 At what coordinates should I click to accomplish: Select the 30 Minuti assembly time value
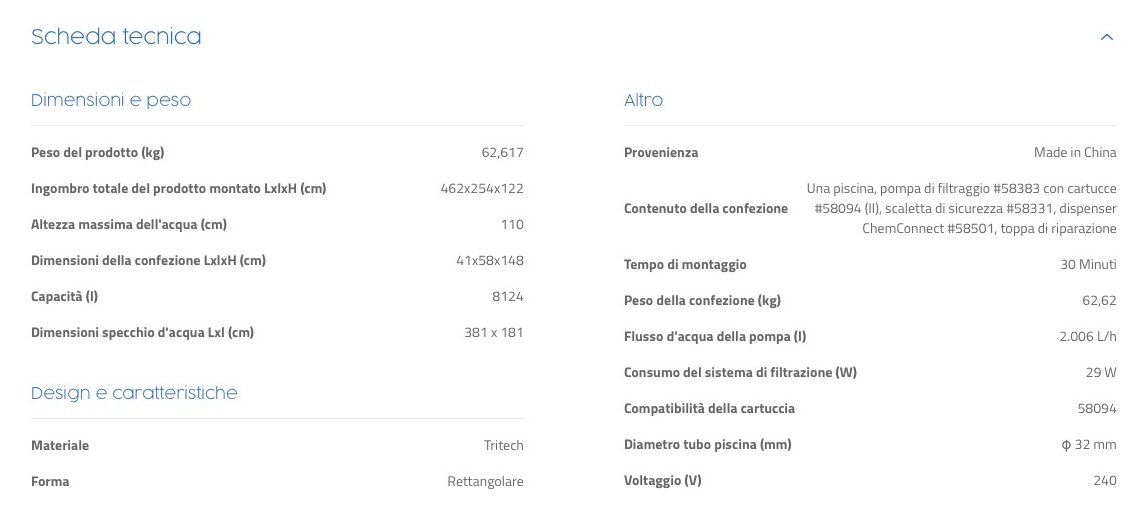1087,265
